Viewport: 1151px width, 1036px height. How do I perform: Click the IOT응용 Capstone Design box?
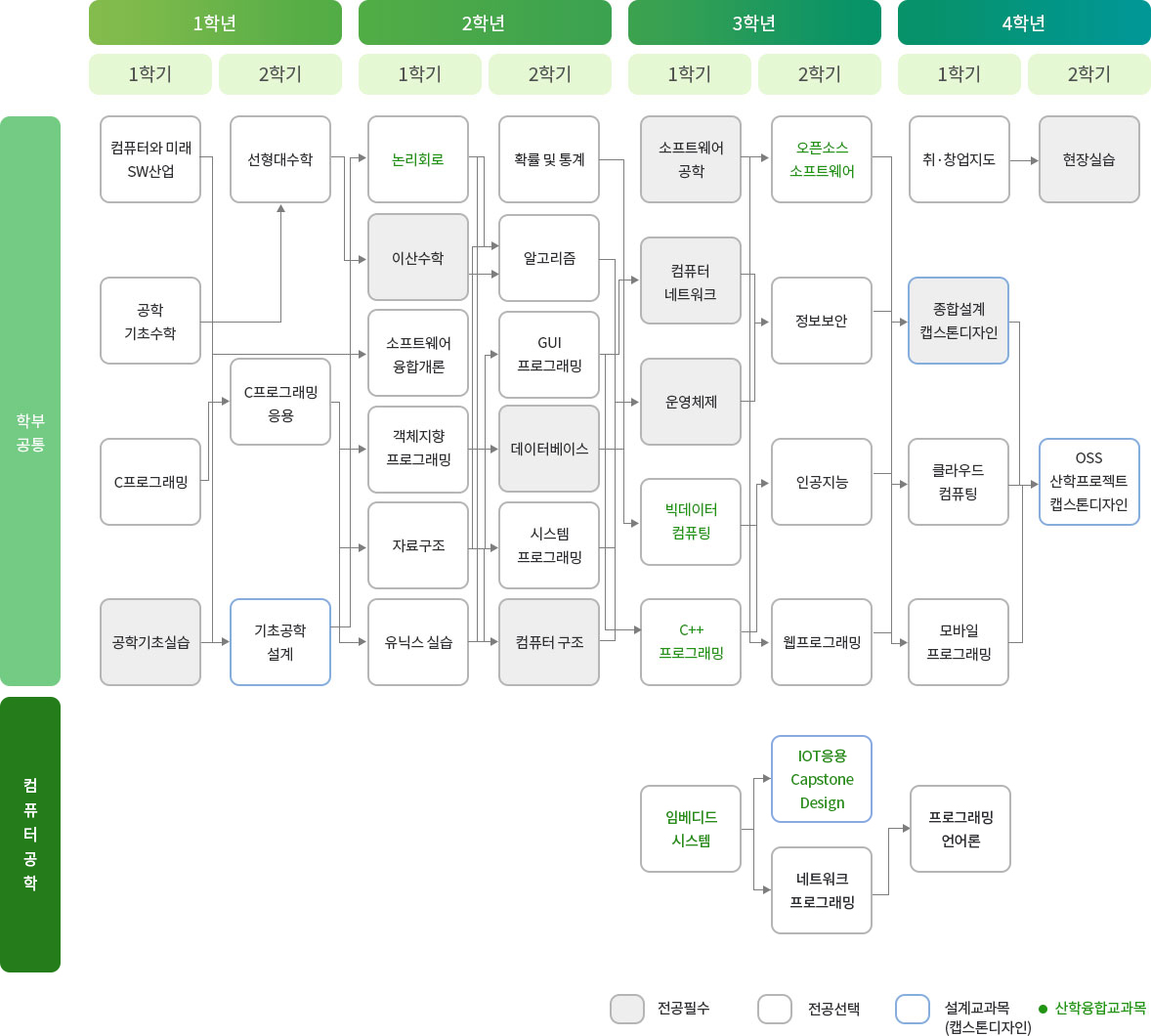click(x=822, y=779)
